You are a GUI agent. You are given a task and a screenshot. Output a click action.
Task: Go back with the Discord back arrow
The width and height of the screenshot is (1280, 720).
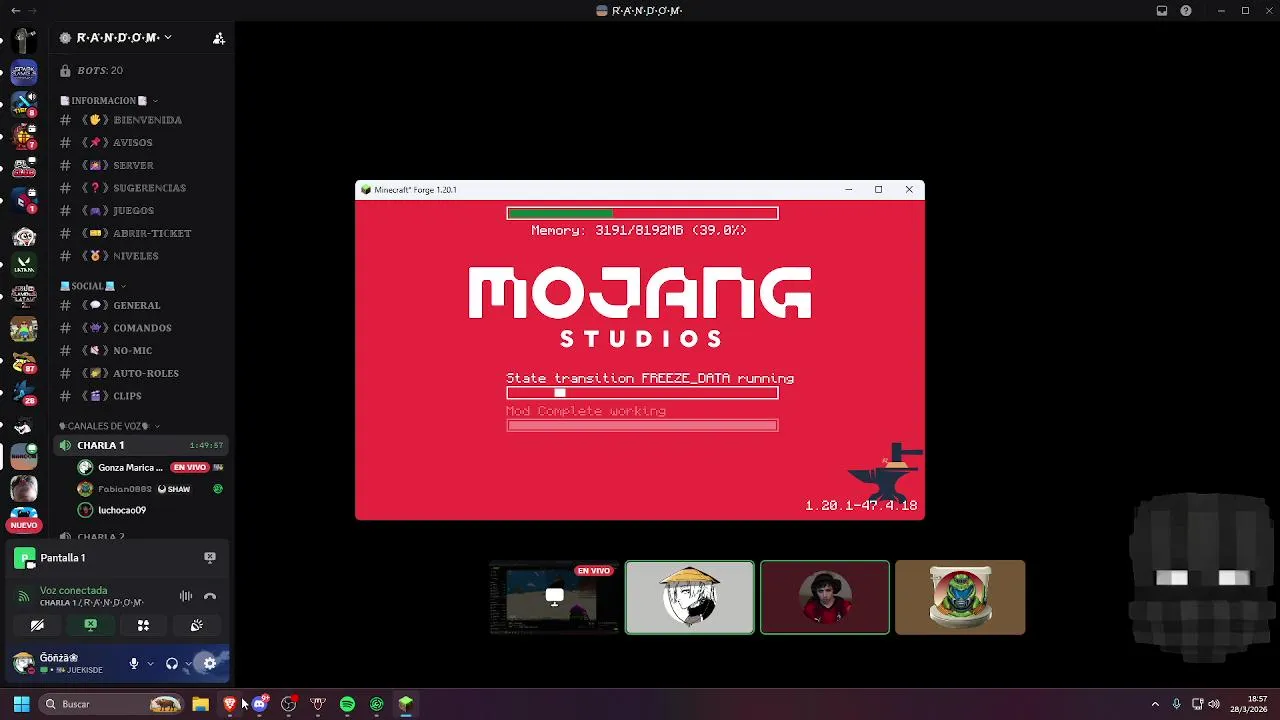(x=15, y=11)
